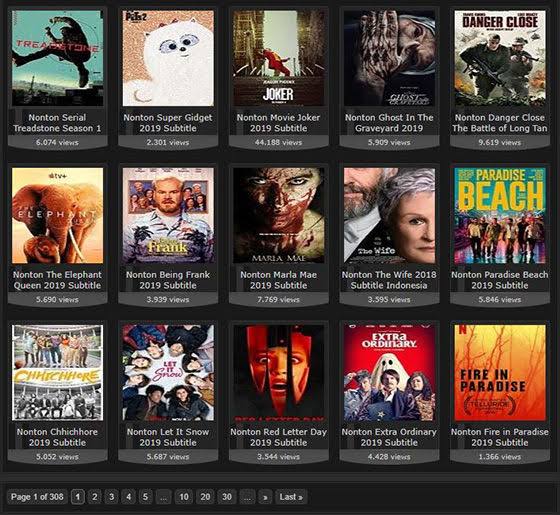Click 'Nonton Super Gidget 2019 Subtitle' title
Screen dimensions: 560x515
pyautogui.click(x=168, y=123)
